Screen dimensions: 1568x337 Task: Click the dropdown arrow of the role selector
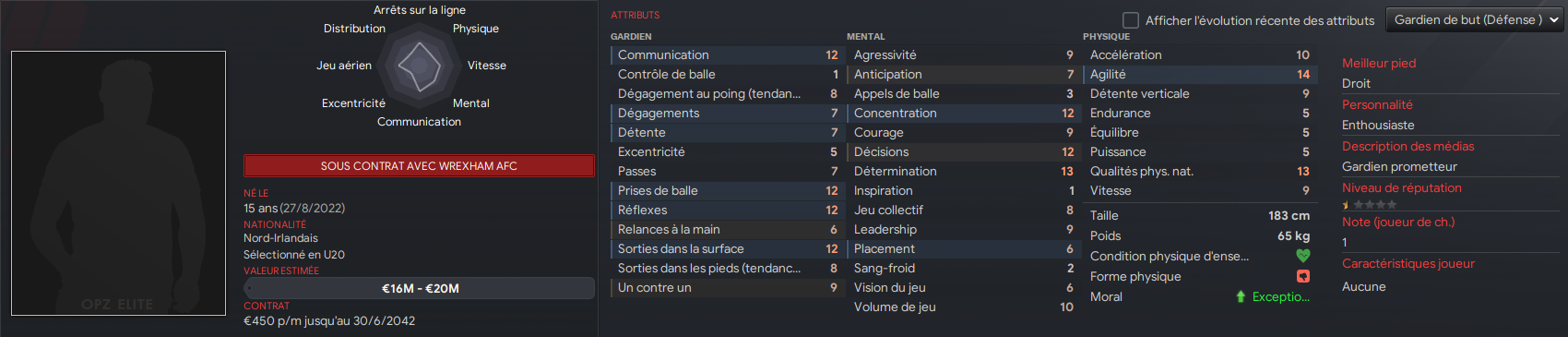tap(1554, 20)
